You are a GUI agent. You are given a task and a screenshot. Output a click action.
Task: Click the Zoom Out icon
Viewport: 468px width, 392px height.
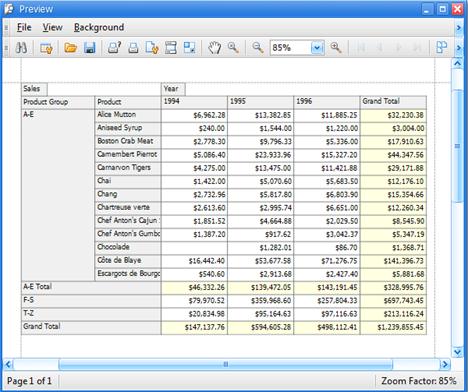(258, 48)
